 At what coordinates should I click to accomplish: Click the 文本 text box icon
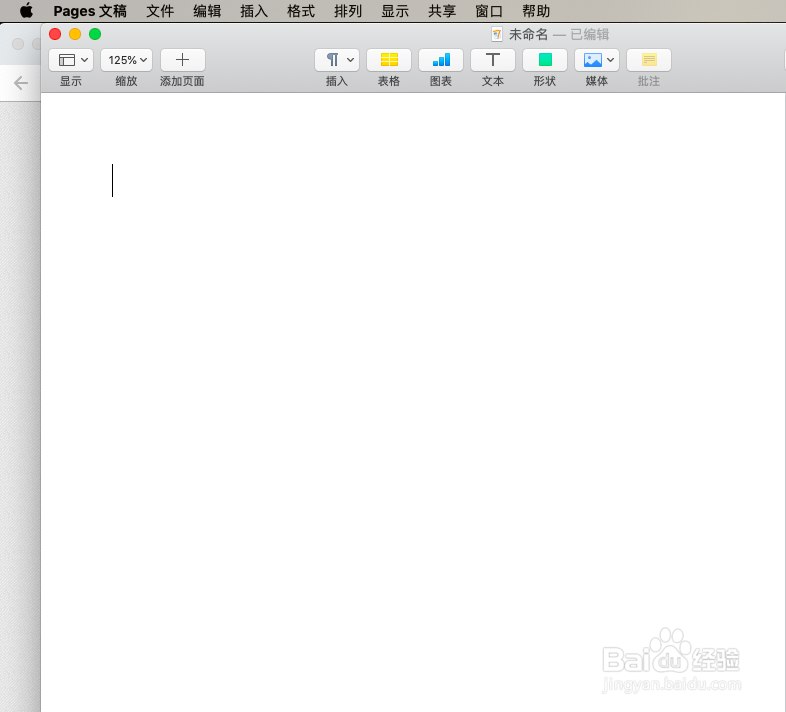(493, 60)
